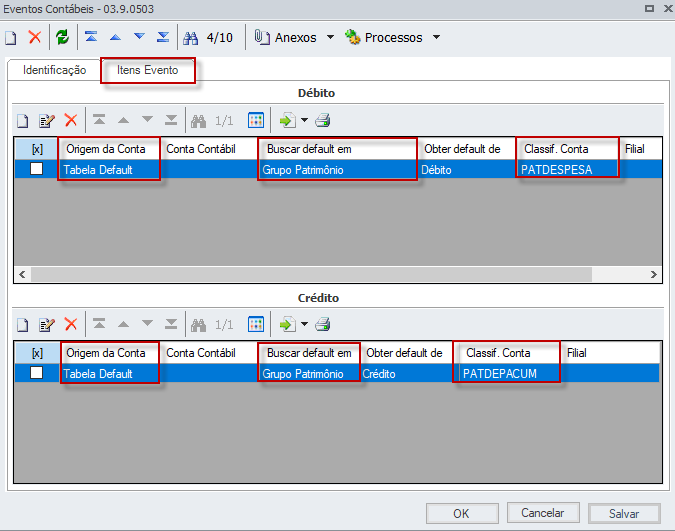Click Débito toolbar binoculars search icon
Image resolution: width=675 pixels, height=531 pixels.
coord(198,121)
